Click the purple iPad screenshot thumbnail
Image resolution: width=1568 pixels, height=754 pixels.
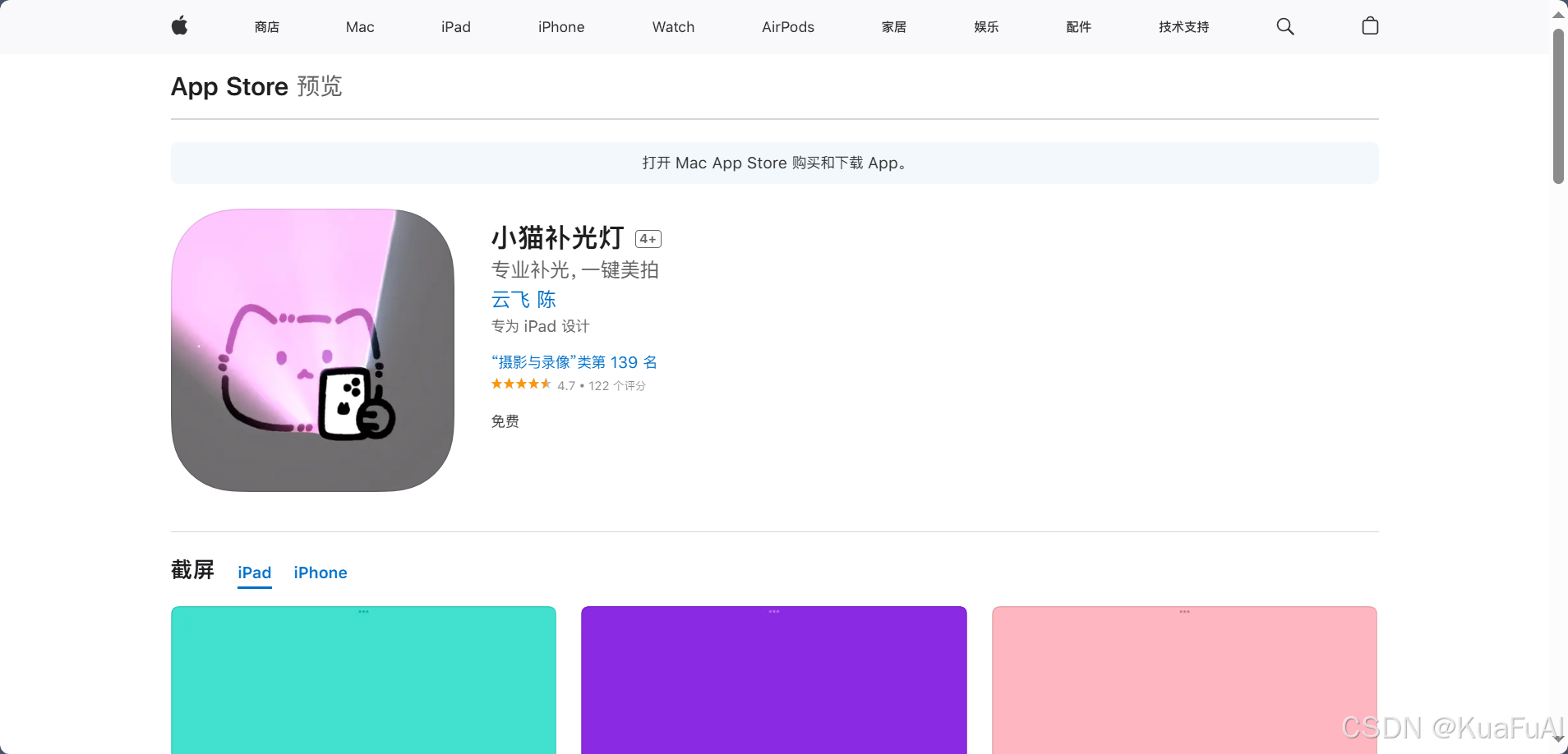coord(773,680)
